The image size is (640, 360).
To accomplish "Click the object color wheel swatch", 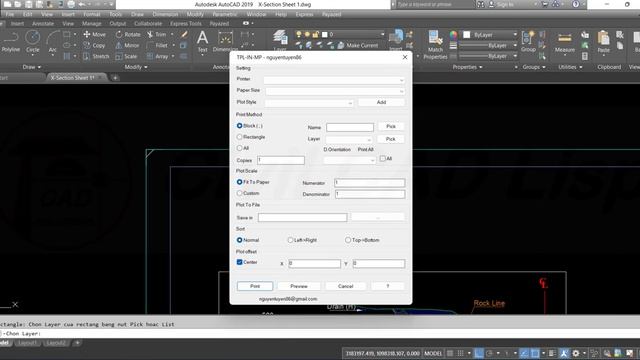I will pos(453,35).
